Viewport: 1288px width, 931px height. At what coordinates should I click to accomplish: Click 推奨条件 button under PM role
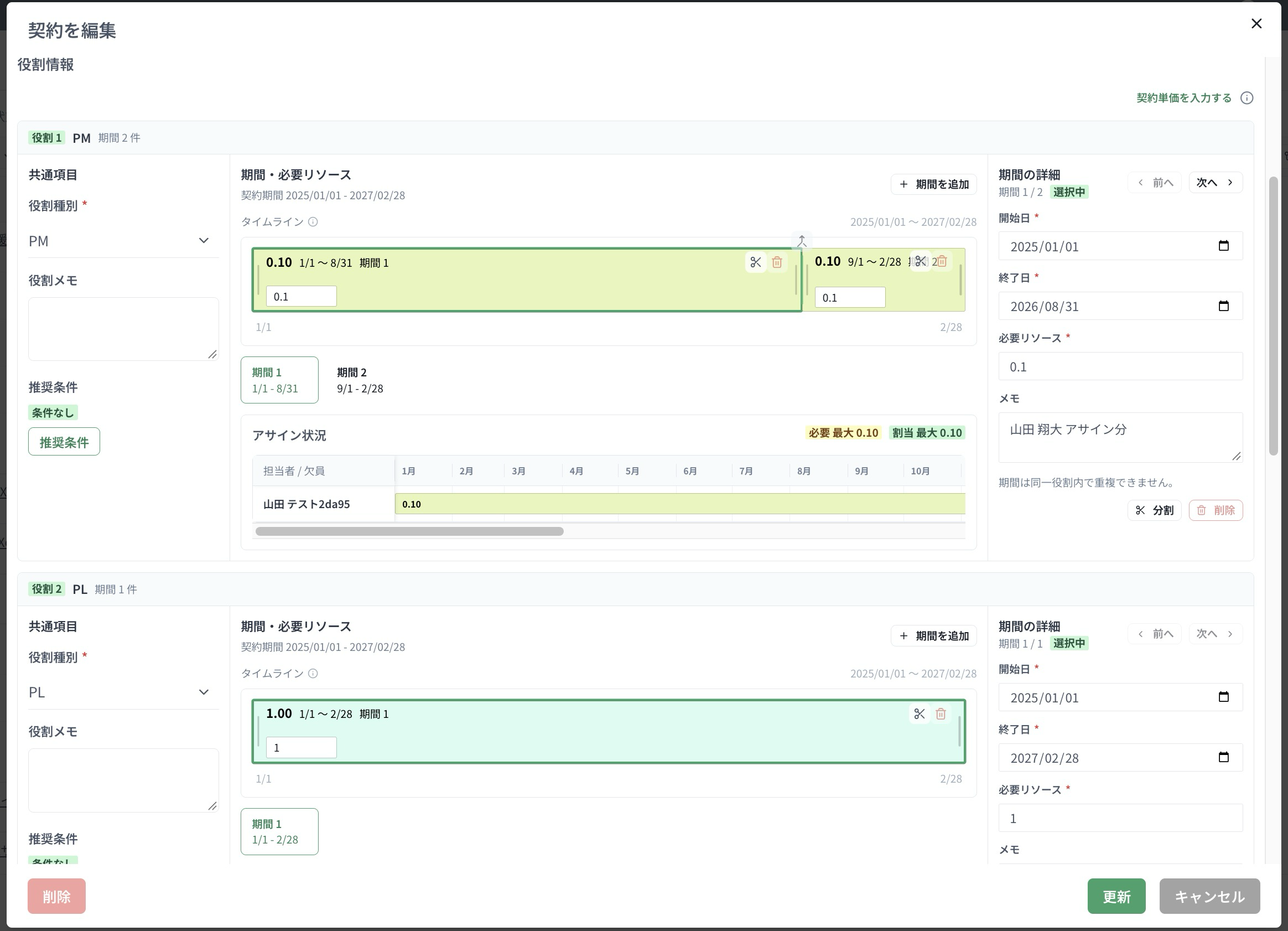coord(64,442)
